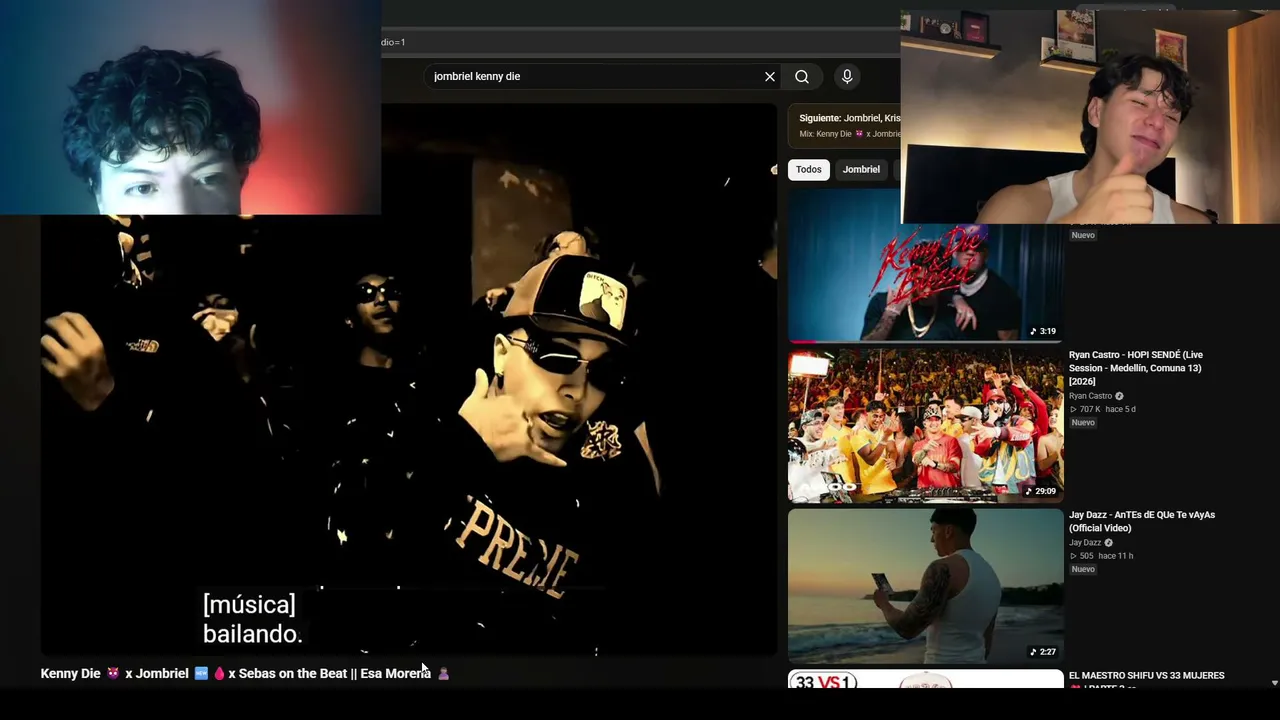Click the Nuevo badge under Ryan Castro video
The height and width of the screenshot is (720, 1280).
[1083, 423]
